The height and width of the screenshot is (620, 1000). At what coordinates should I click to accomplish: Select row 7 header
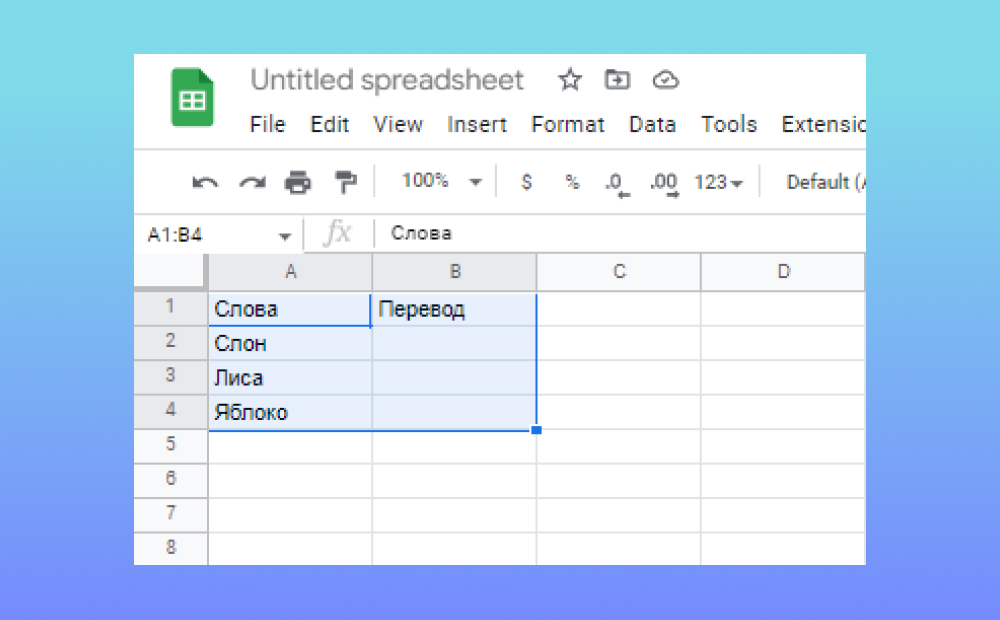pyautogui.click(x=170, y=515)
